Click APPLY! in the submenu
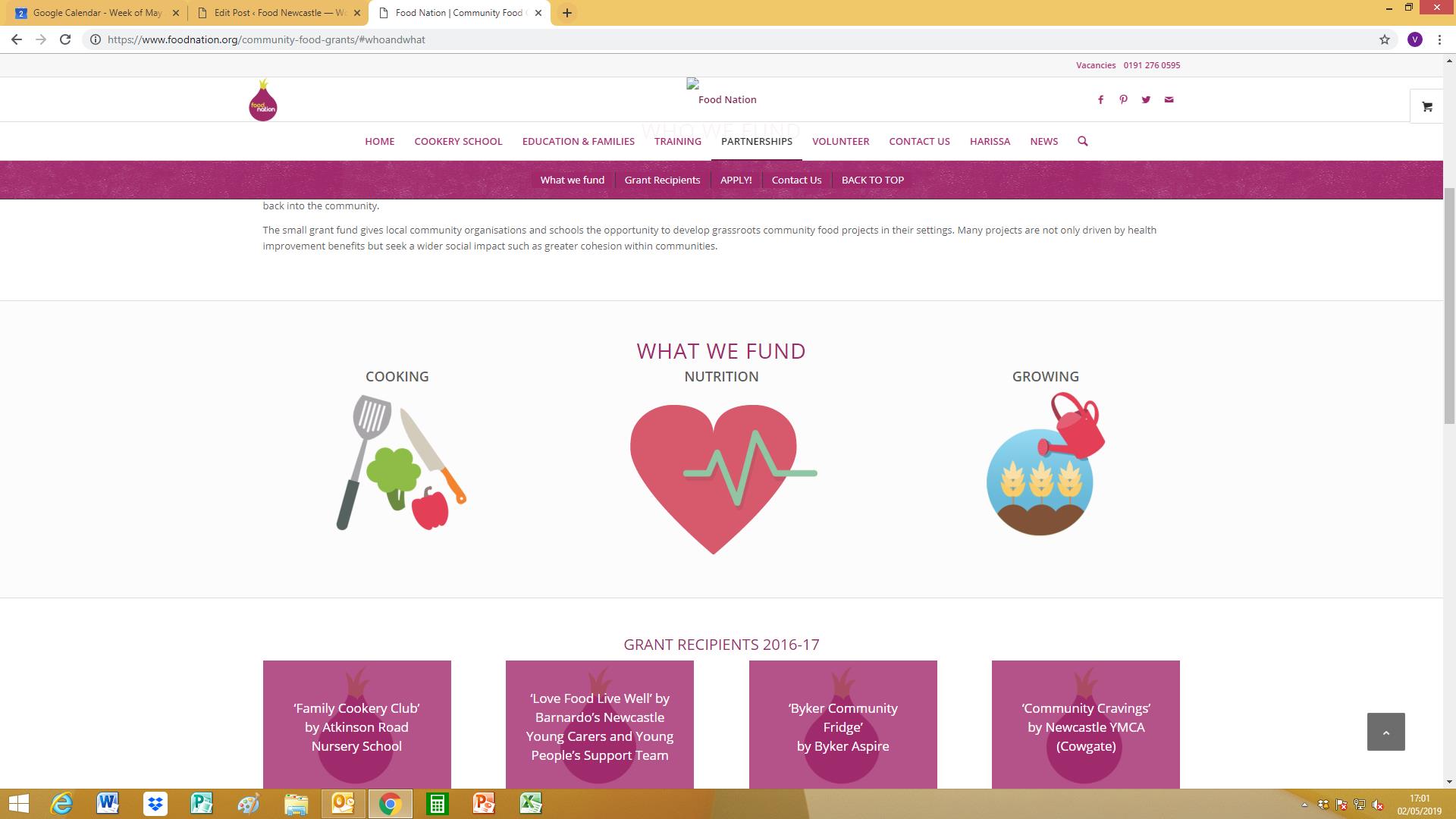This screenshot has height=819, width=1456. (736, 180)
